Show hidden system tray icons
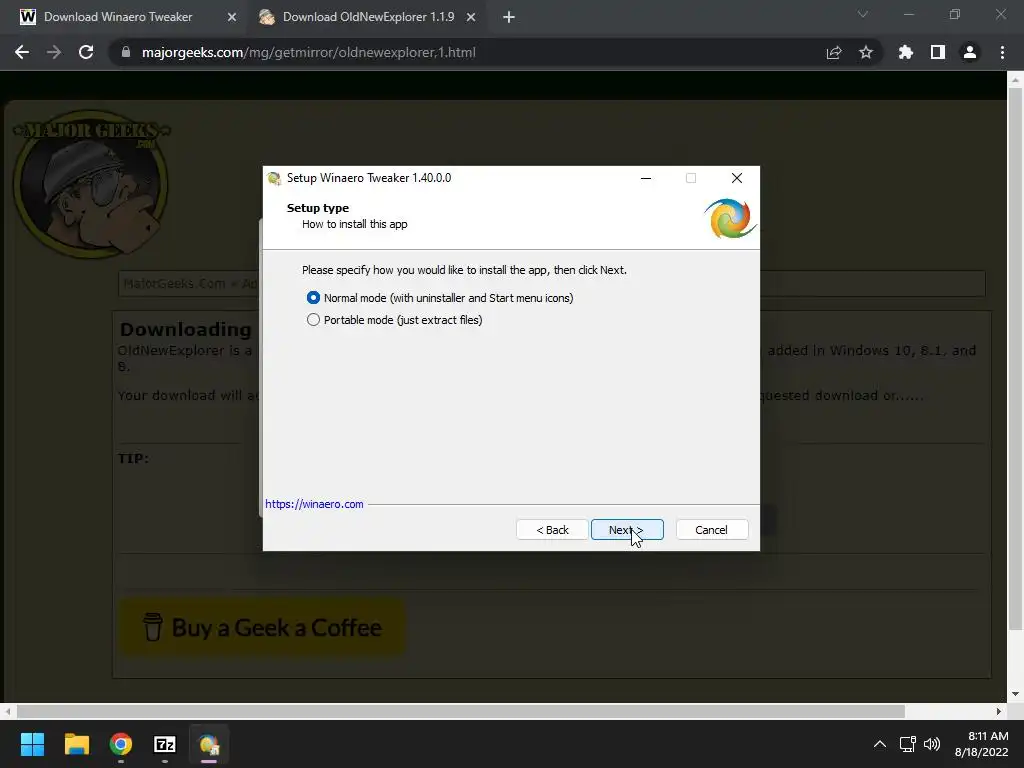 point(880,744)
